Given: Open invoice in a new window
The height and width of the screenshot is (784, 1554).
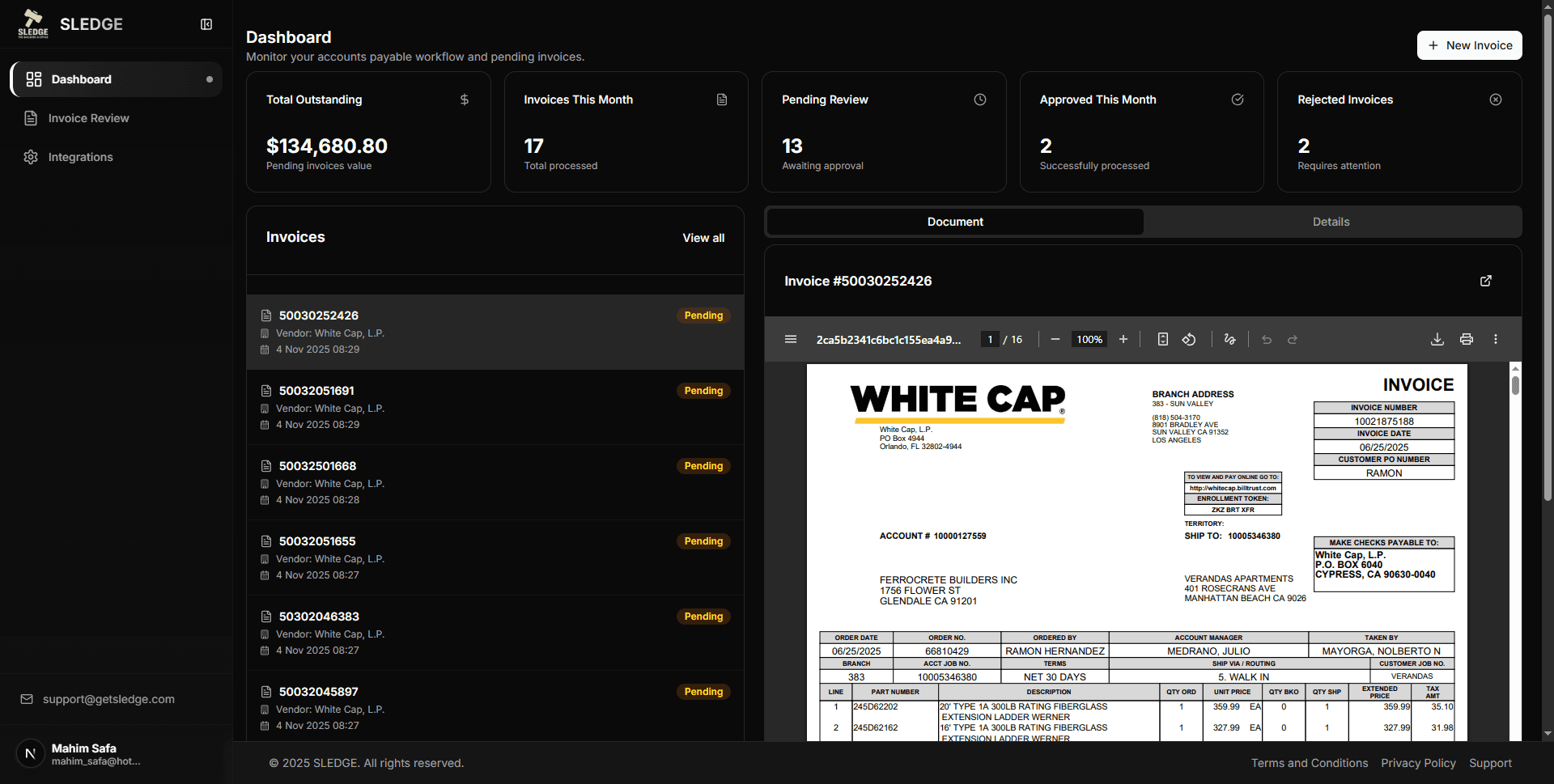Looking at the screenshot, I should pyautogui.click(x=1486, y=281).
